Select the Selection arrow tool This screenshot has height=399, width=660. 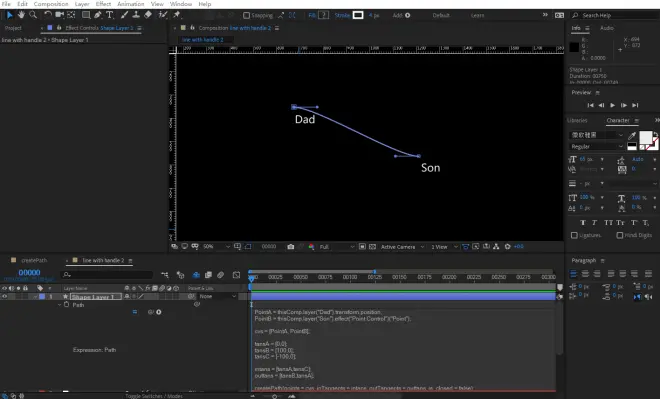coord(9,15)
